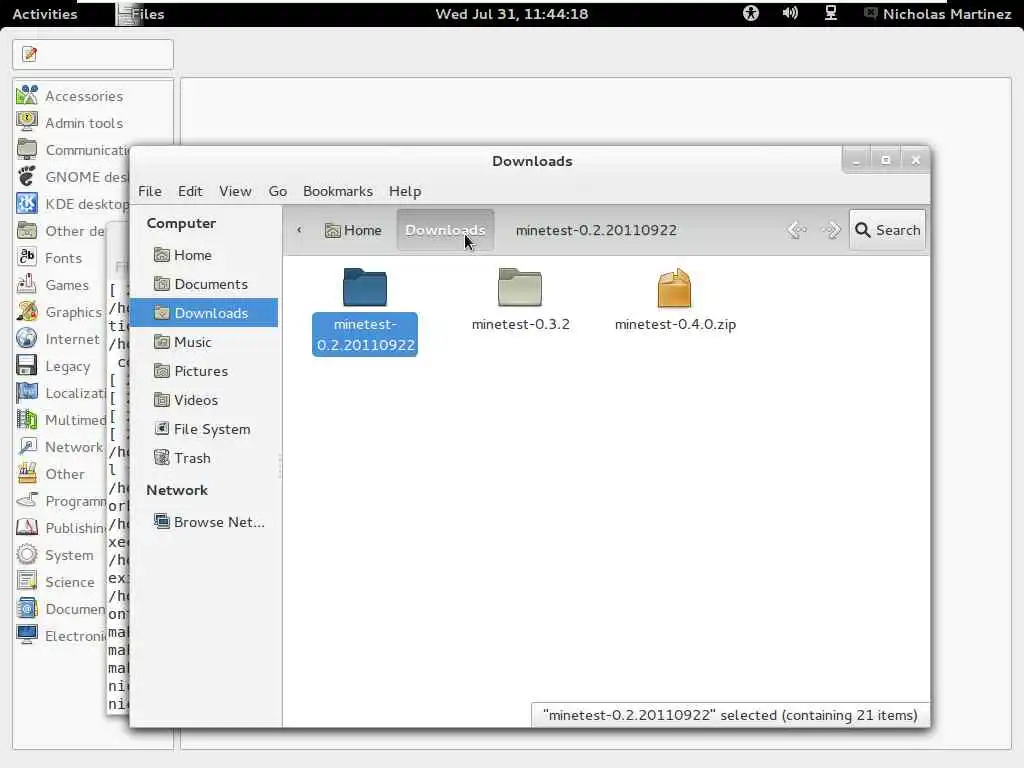
Task: Click the edit pencil icon above categories
Action: point(29,54)
